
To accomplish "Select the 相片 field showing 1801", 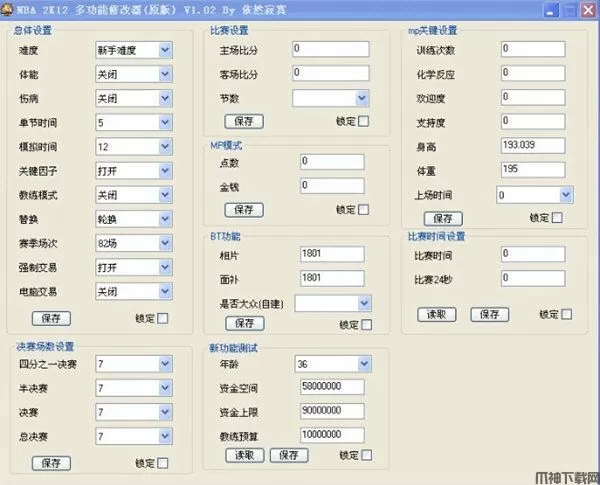I will pyautogui.click(x=332, y=254).
